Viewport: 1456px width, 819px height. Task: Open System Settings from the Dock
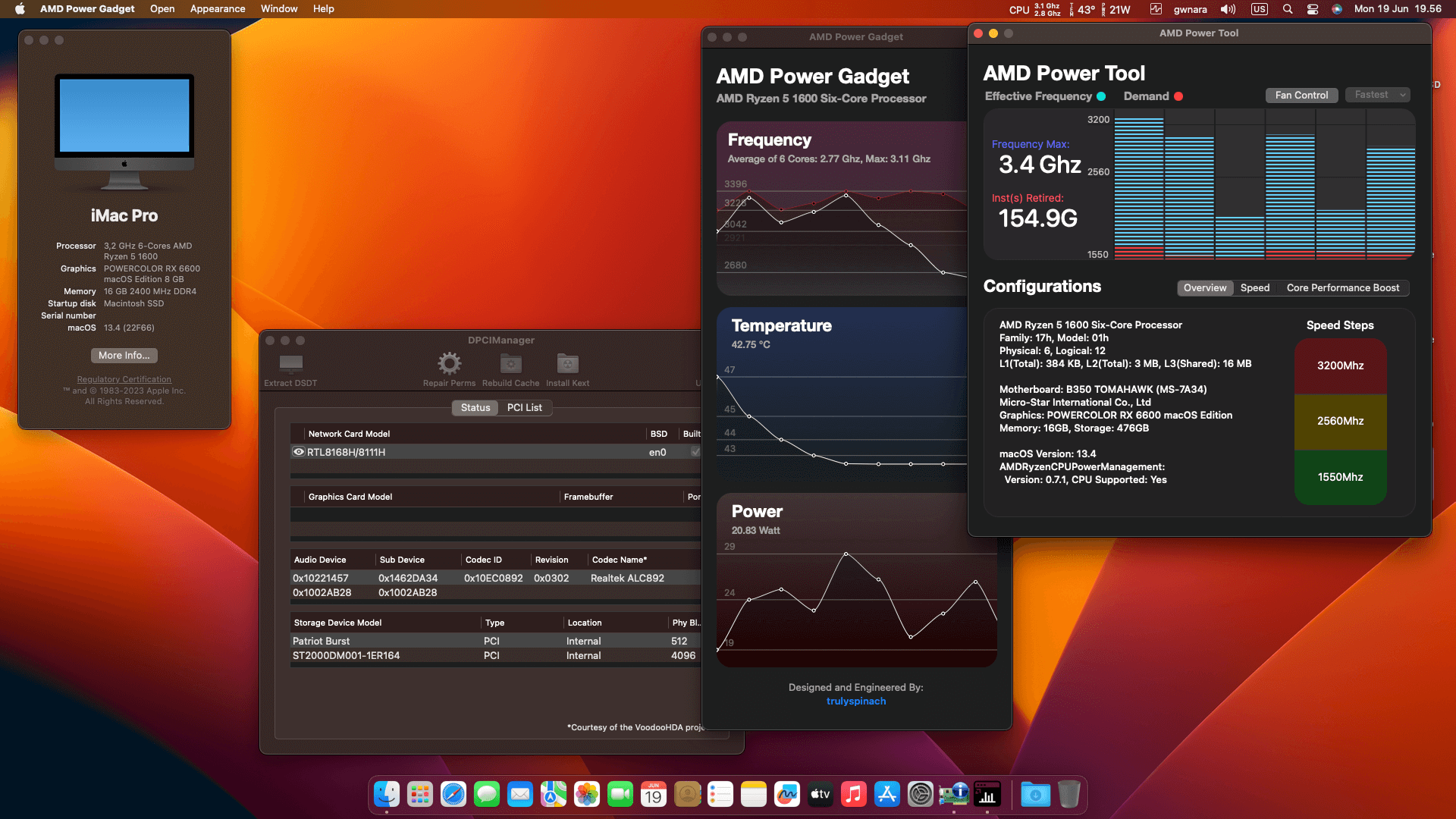tap(921, 794)
